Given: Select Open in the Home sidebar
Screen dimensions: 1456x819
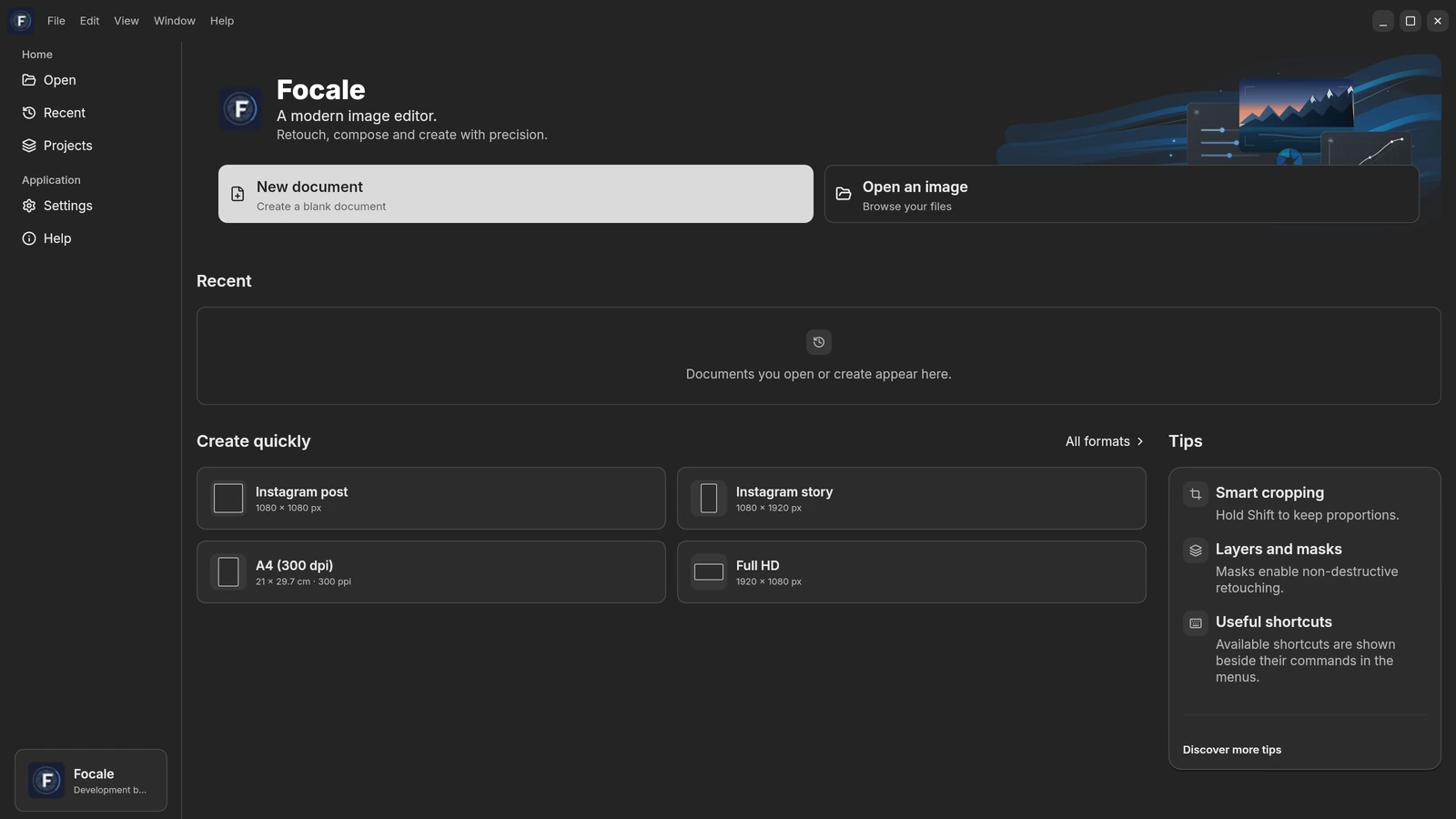Looking at the screenshot, I should 91,80.
